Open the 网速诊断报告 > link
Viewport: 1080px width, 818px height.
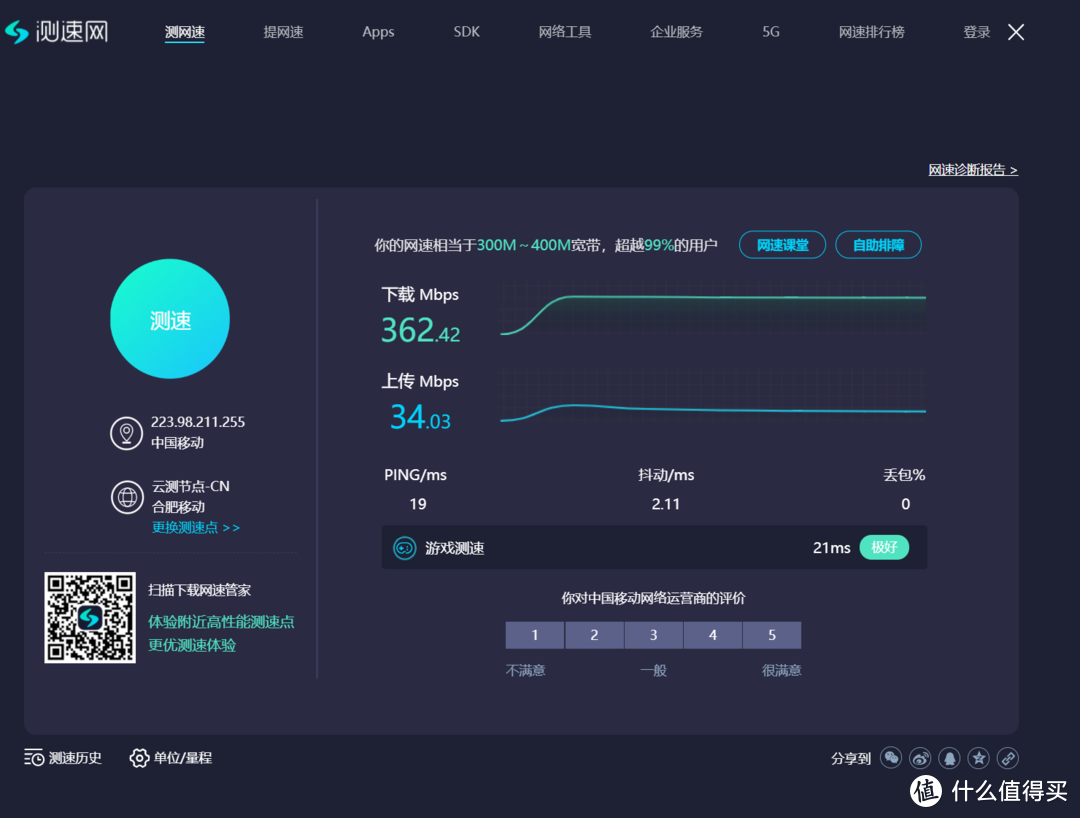pyautogui.click(x=972, y=170)
